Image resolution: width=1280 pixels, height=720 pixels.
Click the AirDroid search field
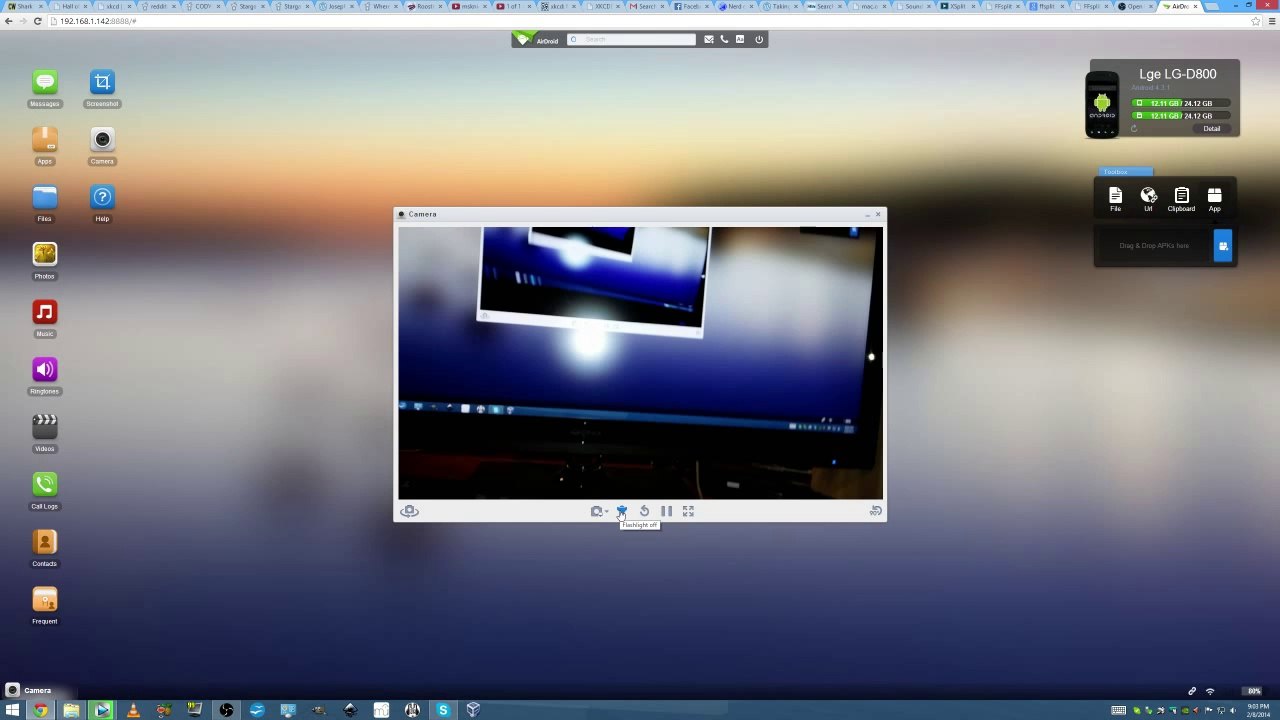coord(631,39)
